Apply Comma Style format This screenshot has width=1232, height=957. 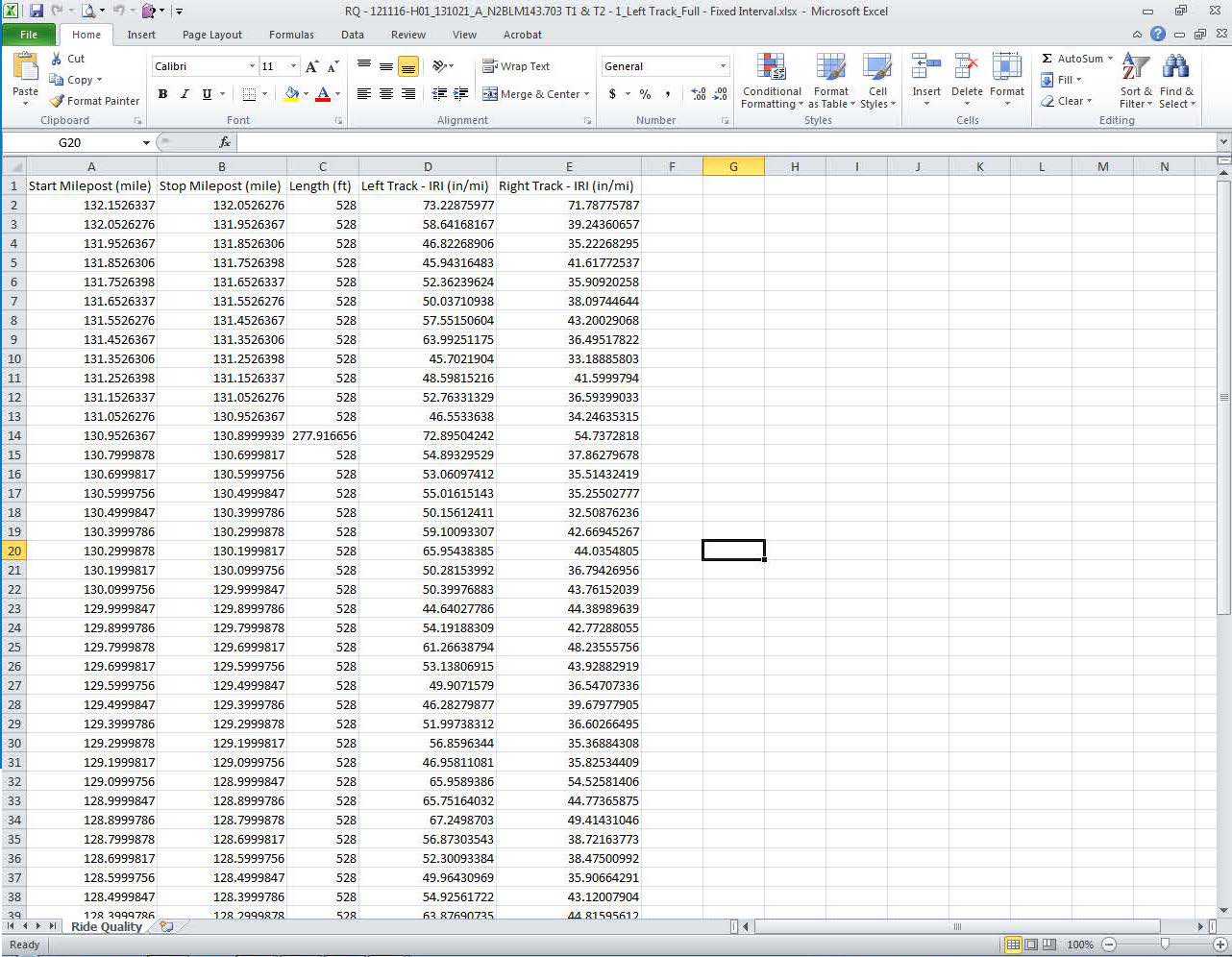667,94
